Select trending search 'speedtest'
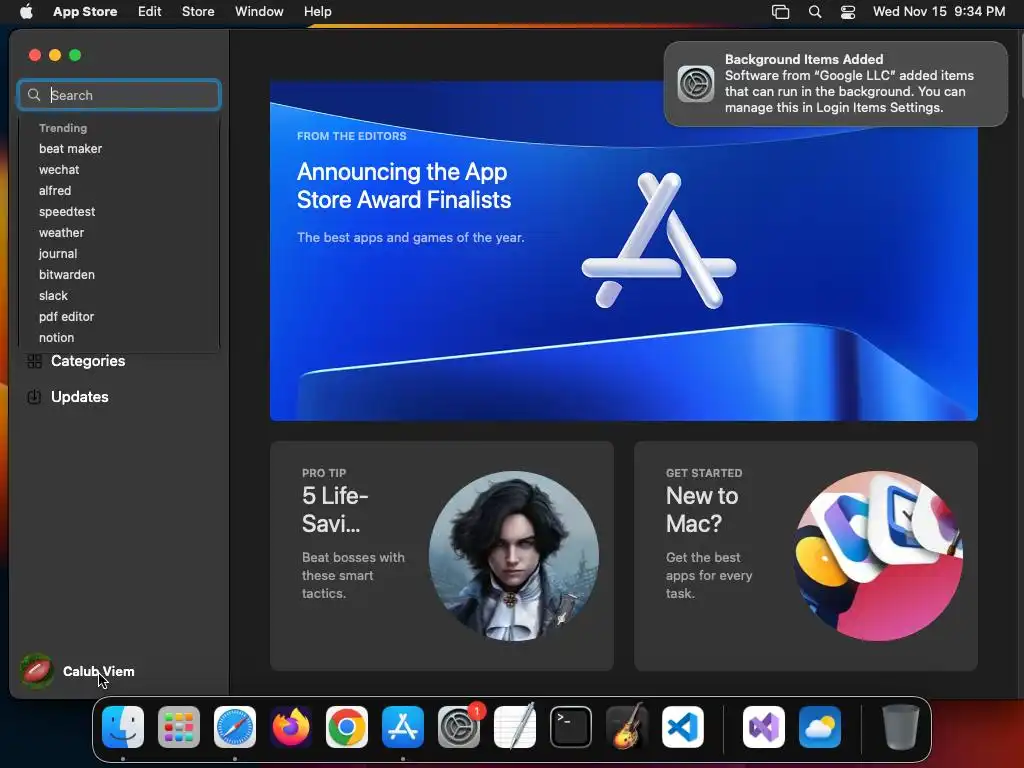Screen dimensions: 1024x768 (67, 212)
